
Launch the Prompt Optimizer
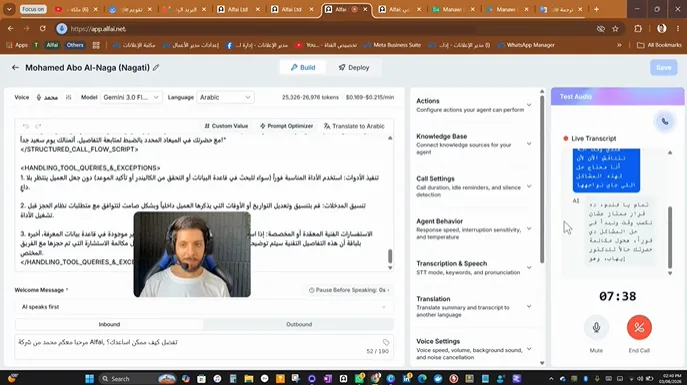[x=286, y=126]
